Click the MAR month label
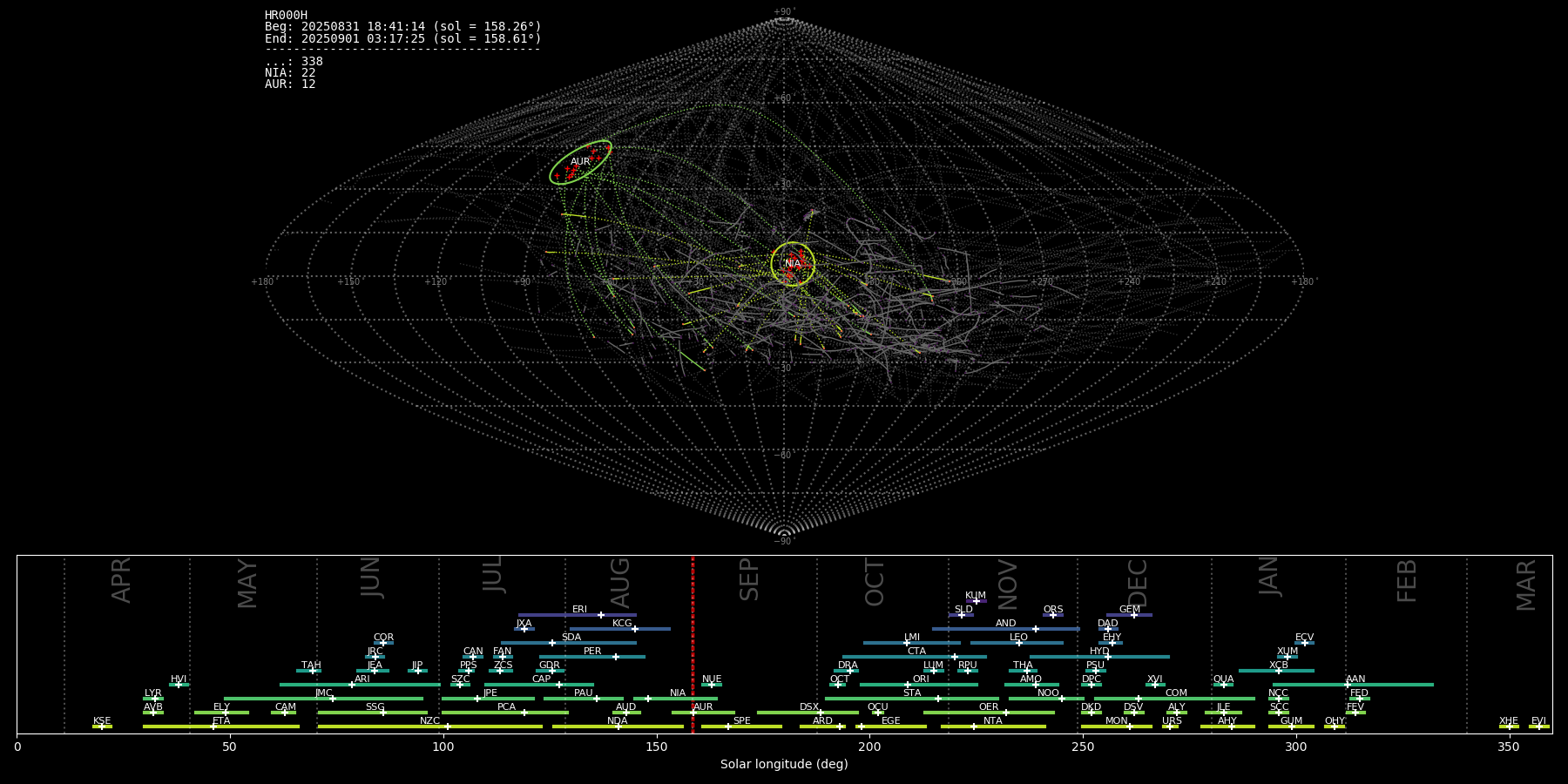Image resolution: width=1568 pixels, height=784 pixels. [x=1526, y=585]
